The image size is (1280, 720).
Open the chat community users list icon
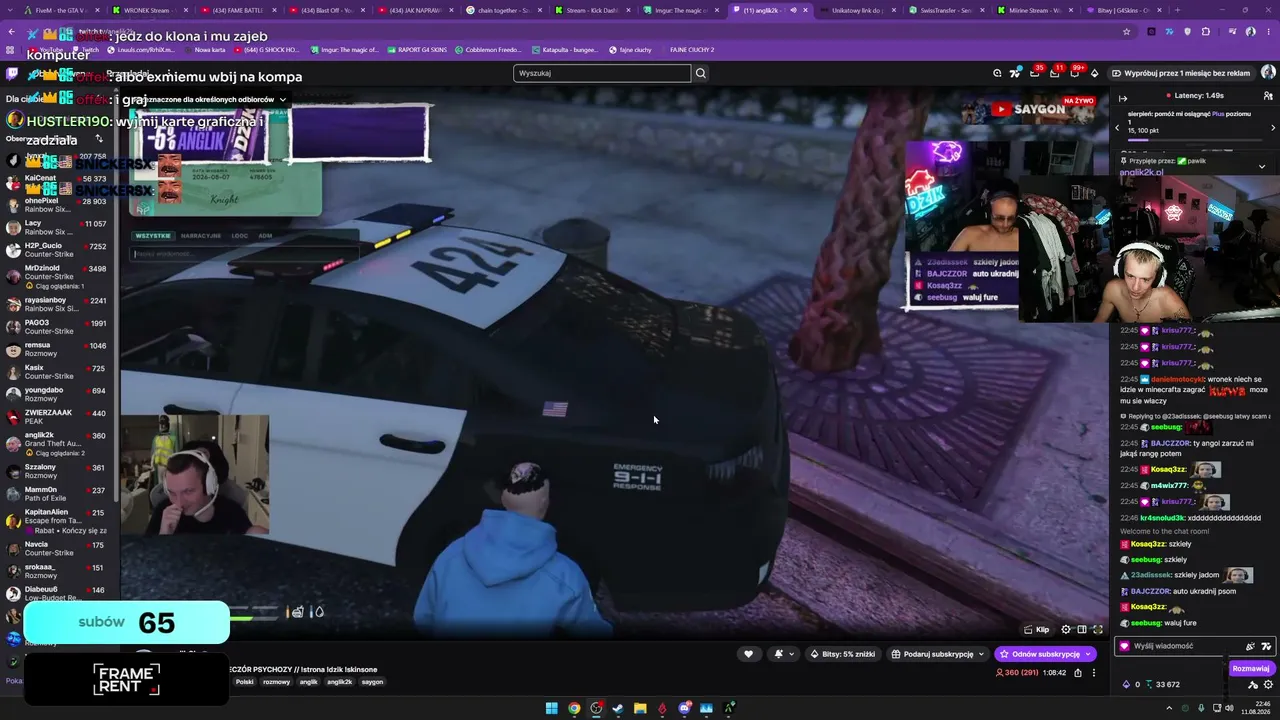coord(1268,98)
